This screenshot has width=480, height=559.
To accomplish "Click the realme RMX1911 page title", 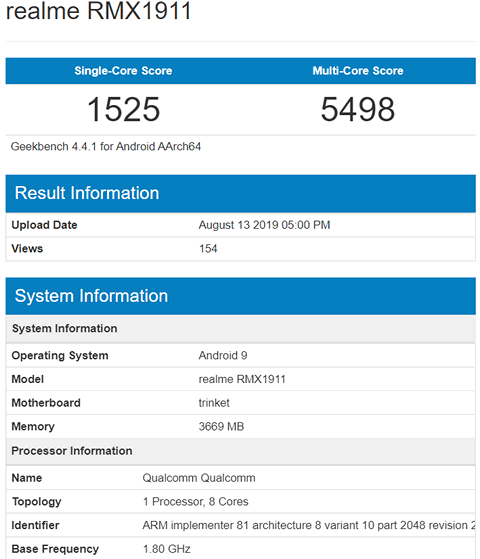I will tap(99, 10).
